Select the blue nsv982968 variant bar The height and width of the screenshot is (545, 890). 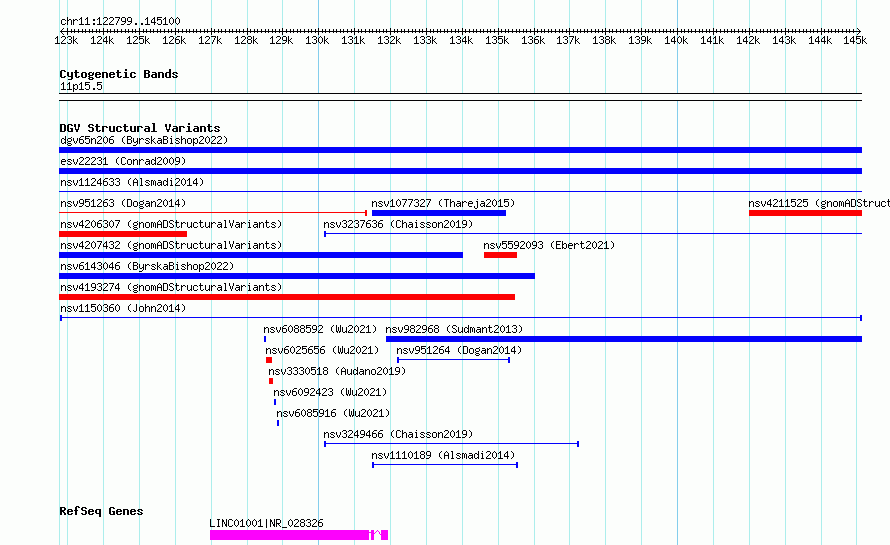(624, 339)
